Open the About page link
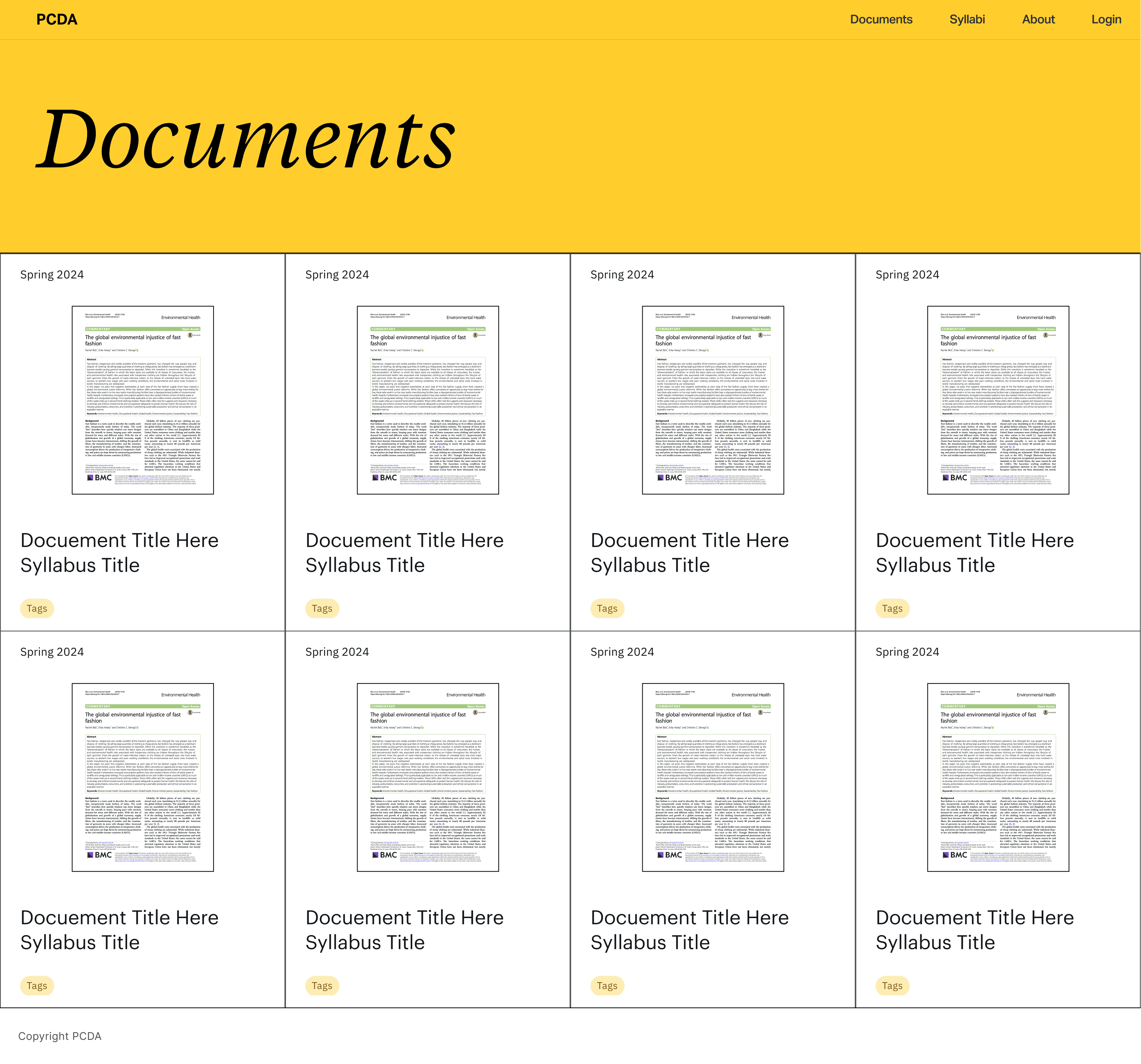The width and height of the screenshot is (1141, 1064). pyautogui.click(x=1038, y=20)
